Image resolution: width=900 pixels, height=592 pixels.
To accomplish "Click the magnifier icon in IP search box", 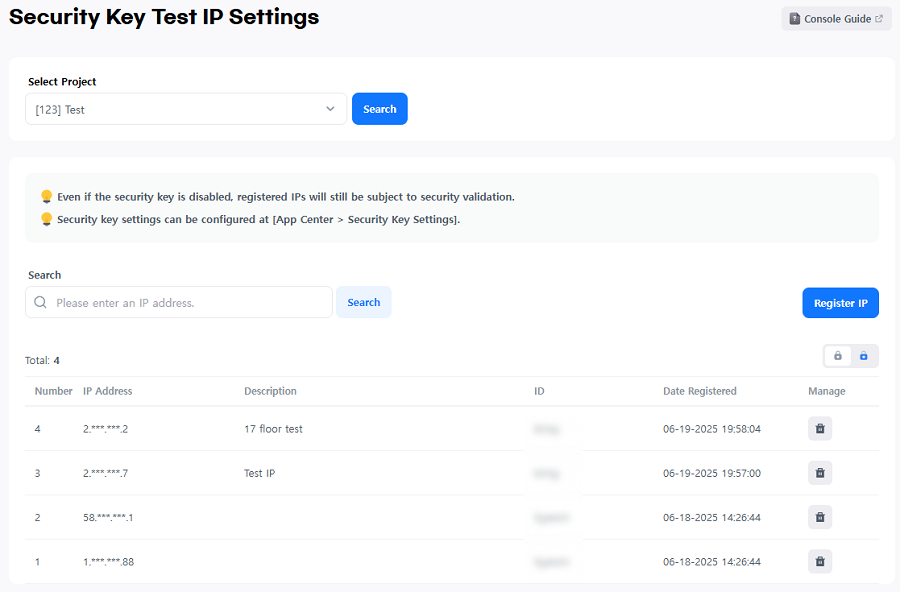I will [x=41, y=303].
